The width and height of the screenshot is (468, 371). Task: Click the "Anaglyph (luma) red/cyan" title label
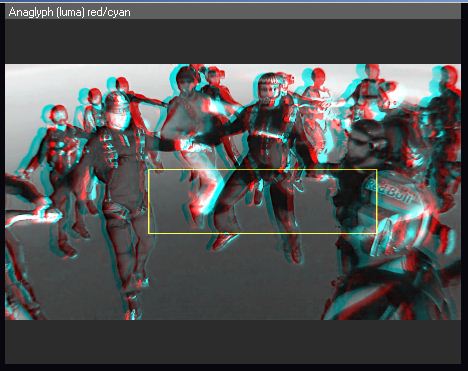[69, 12]
